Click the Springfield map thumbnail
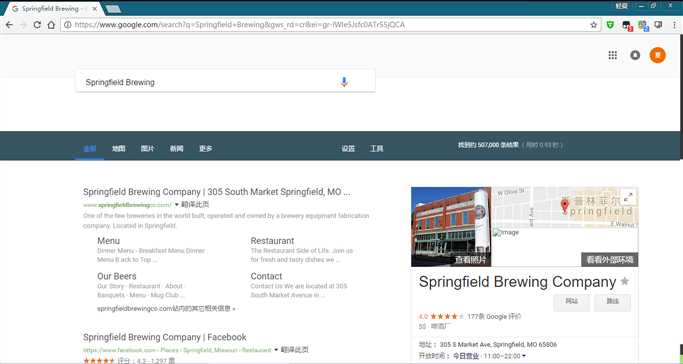 tap(565, 208)
